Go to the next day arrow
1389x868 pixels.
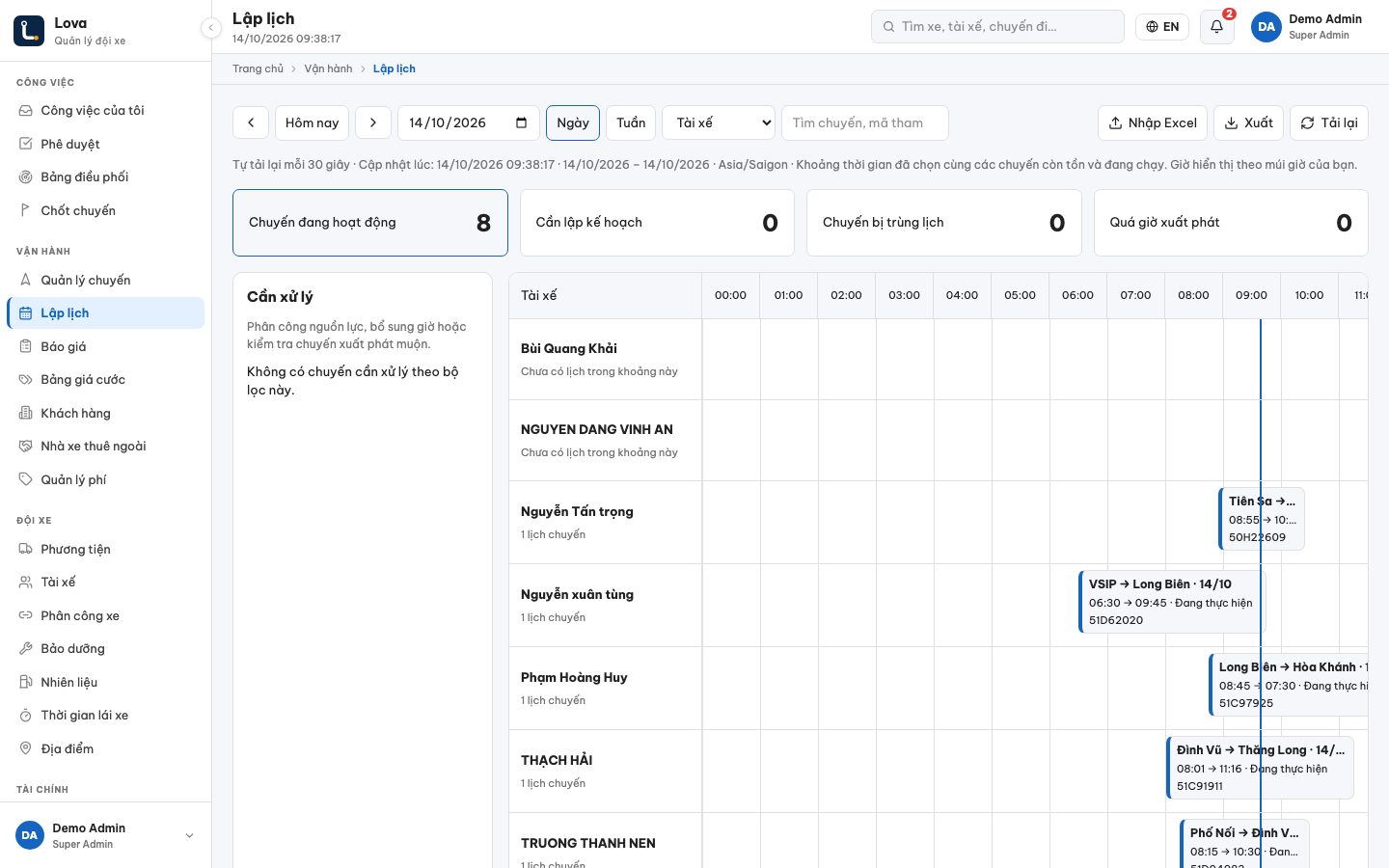coord(373,122)
